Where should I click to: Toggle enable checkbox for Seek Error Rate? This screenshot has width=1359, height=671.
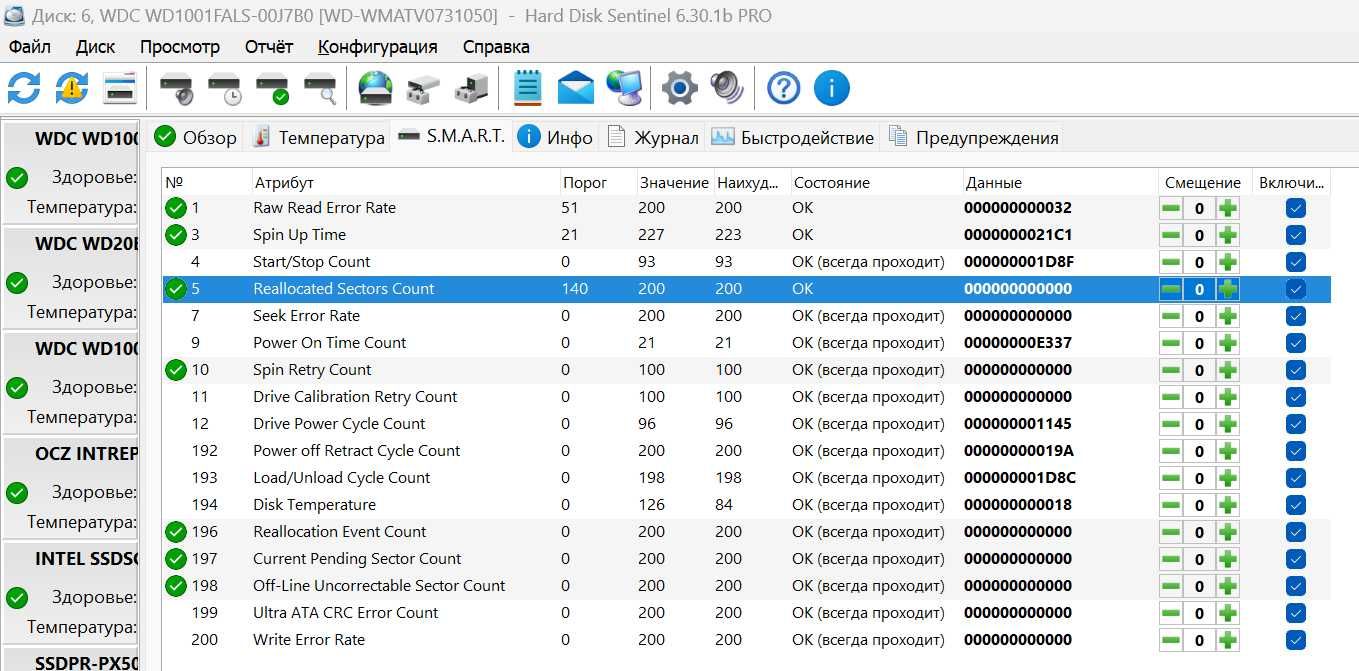click(x=1296, y=316)
